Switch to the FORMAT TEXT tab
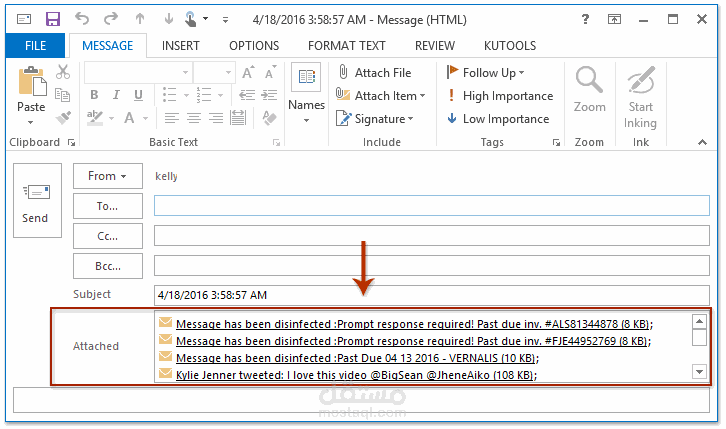The image size is (726, 429). pos(346,46)
